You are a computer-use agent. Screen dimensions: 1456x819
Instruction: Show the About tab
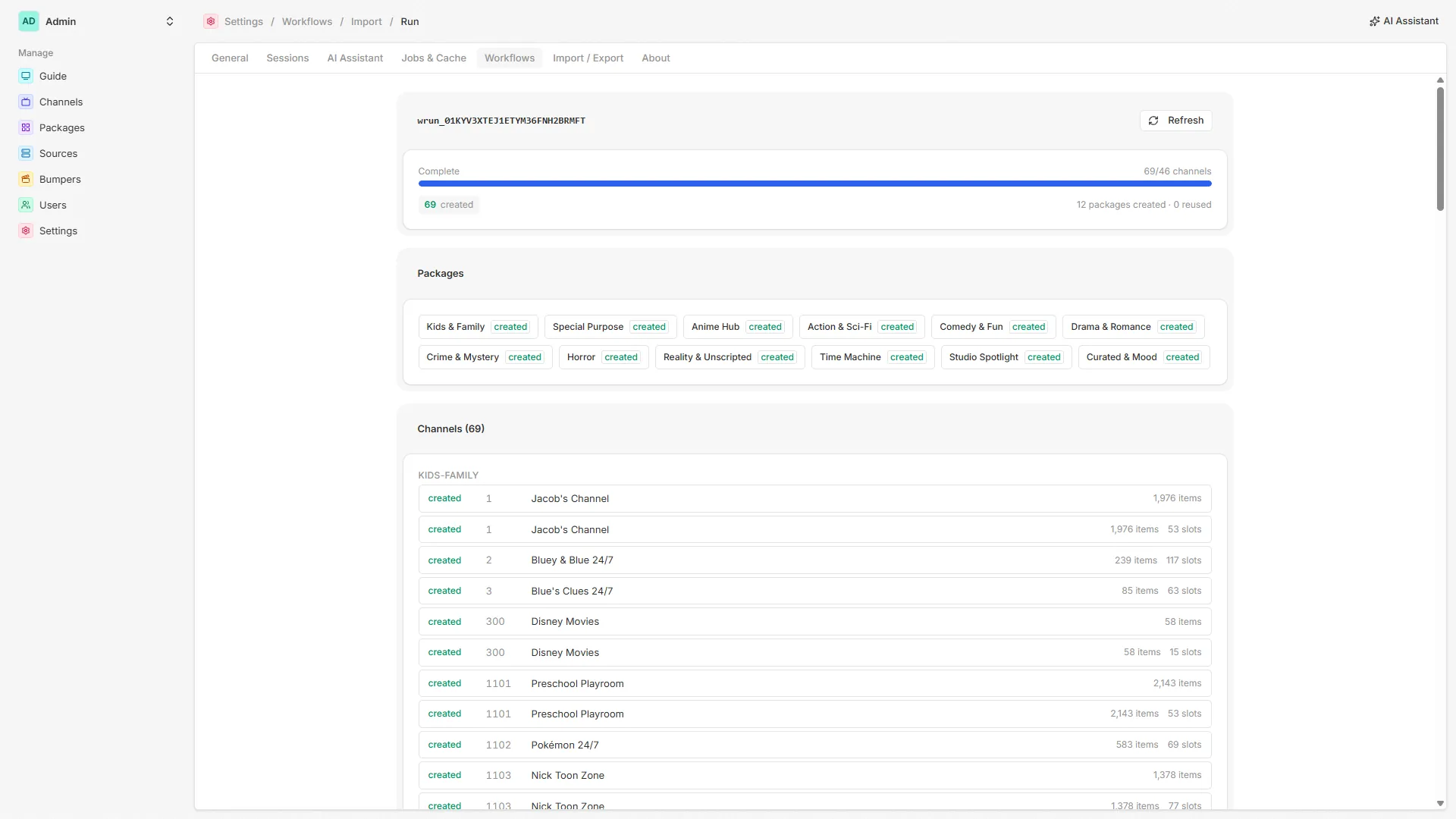(x=656, y=58)
